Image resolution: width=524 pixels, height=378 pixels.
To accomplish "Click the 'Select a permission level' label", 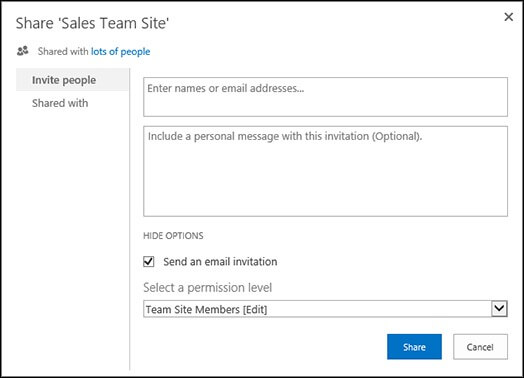I will tap(208, 287).
